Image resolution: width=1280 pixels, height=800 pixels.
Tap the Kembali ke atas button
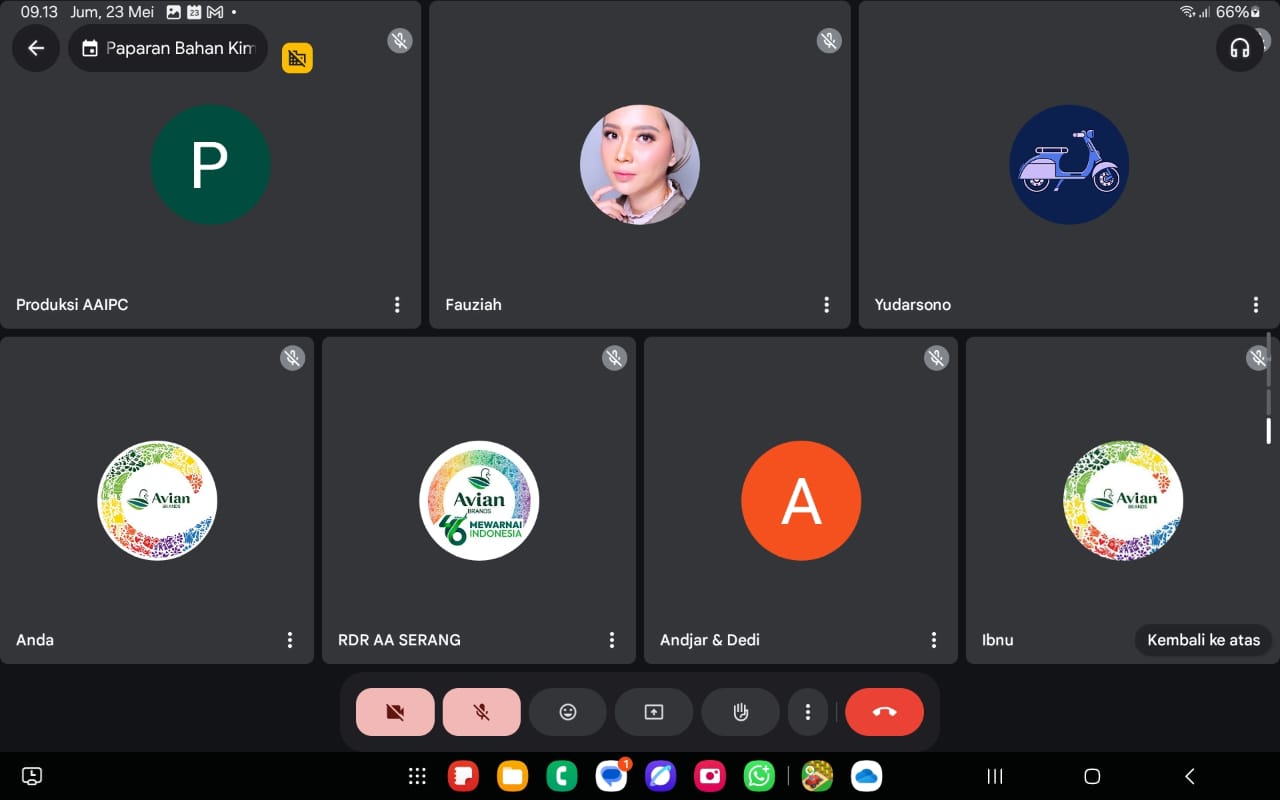click(x=1203, y=640)
